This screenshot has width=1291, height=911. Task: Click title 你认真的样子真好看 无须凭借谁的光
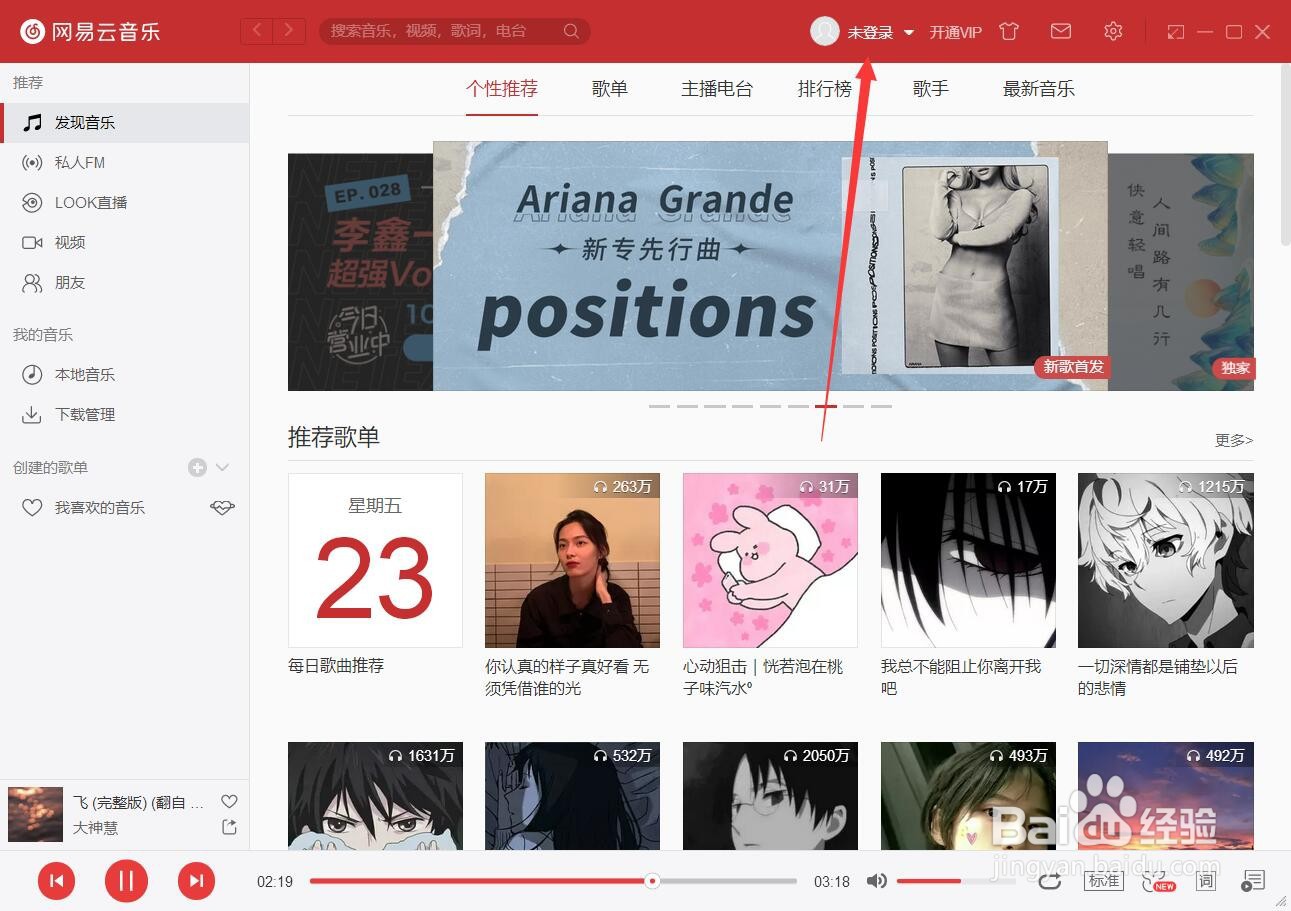567,677
